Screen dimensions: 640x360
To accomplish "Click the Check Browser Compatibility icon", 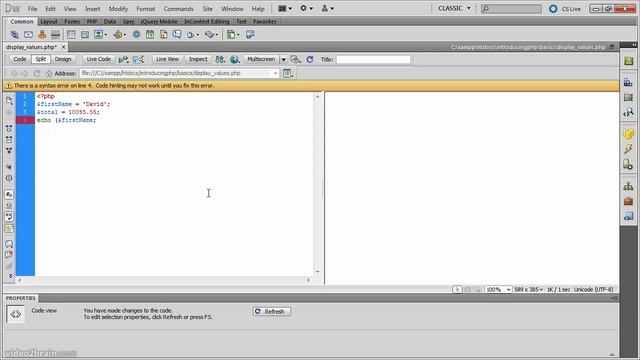I will click(138, 60).
